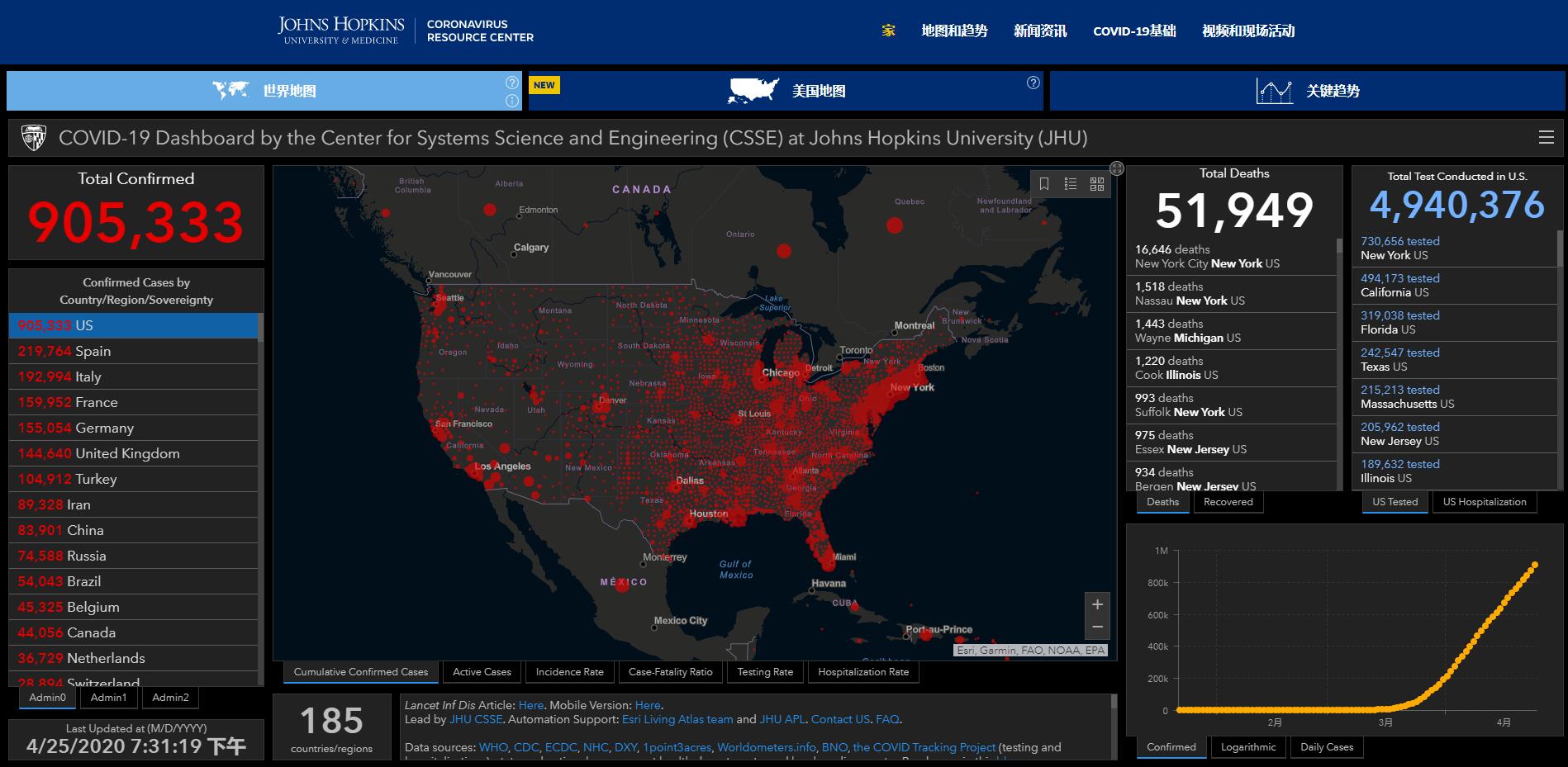The image size is (1568, 767).
Task: Switch to the Recovered tab
Action: pos(1228,502)
